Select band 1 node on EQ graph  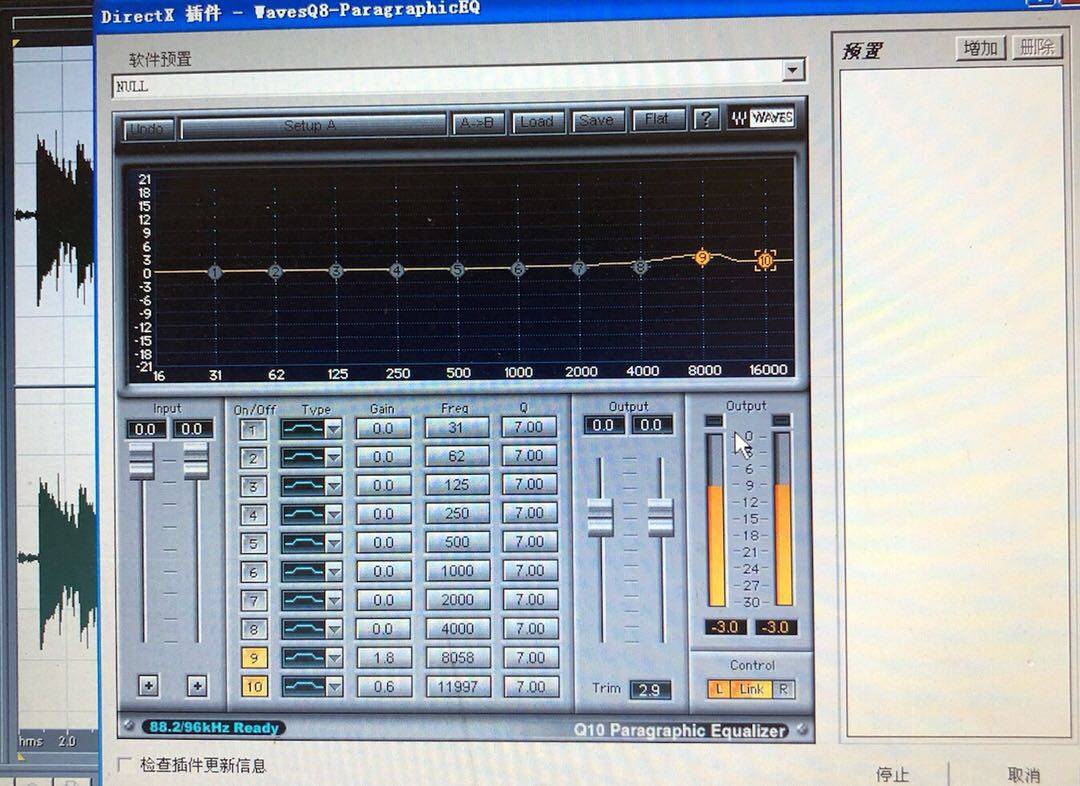tap(215, 272)
